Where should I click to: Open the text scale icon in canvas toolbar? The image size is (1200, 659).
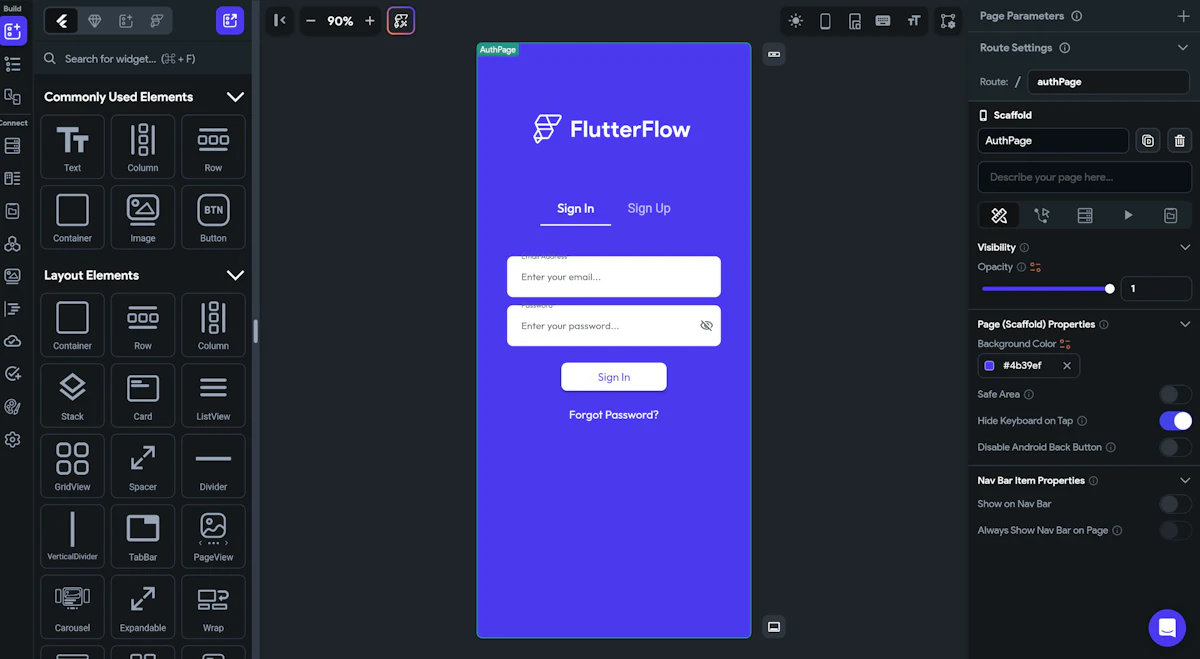pos(913,21)
